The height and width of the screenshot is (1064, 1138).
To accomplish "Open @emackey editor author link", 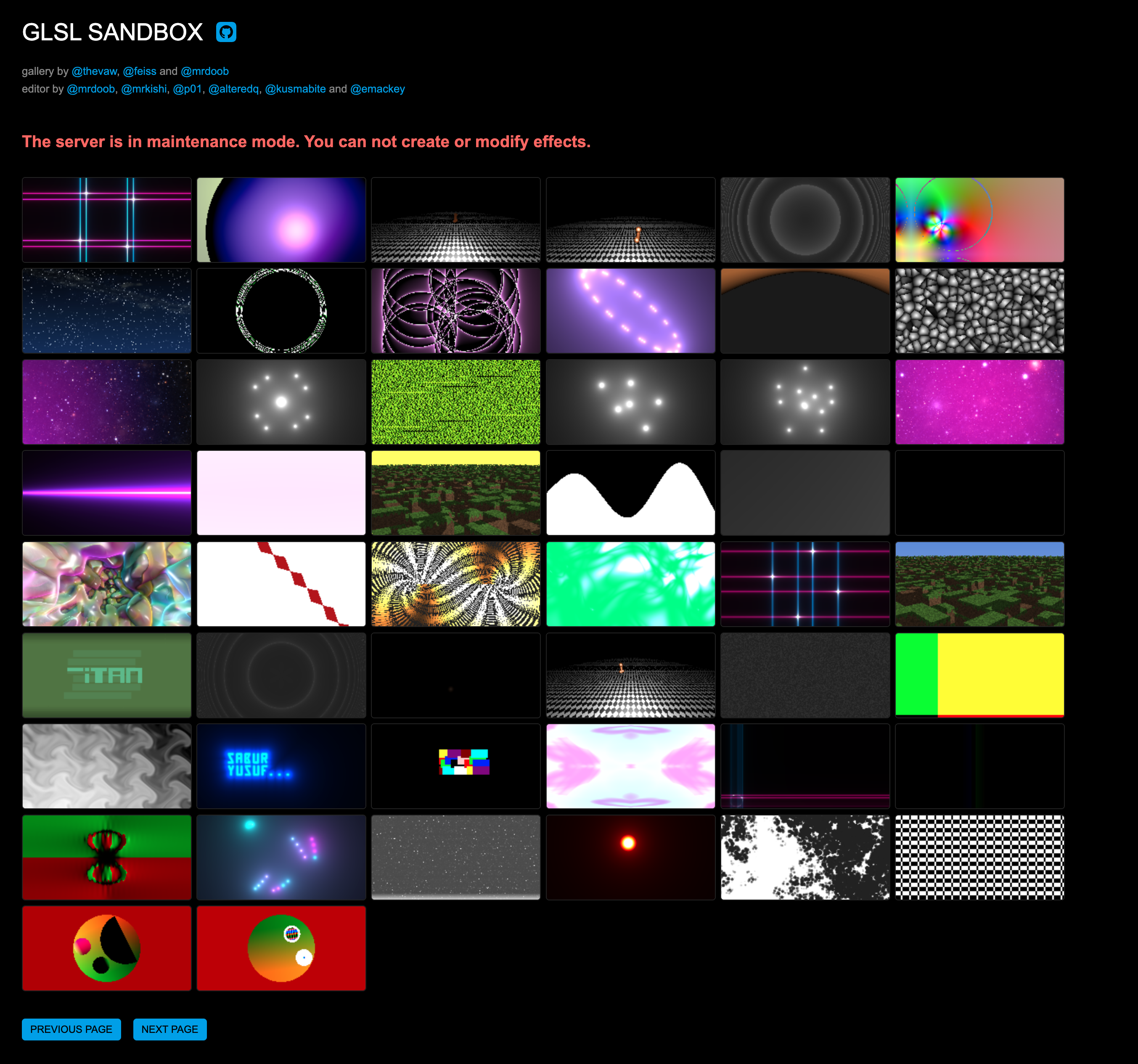I will (x=378, y=89).
